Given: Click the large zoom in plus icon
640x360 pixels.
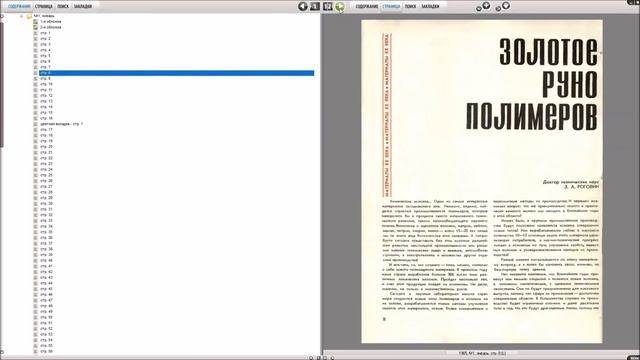Looking at the screenshot, I should coord(486,5).
